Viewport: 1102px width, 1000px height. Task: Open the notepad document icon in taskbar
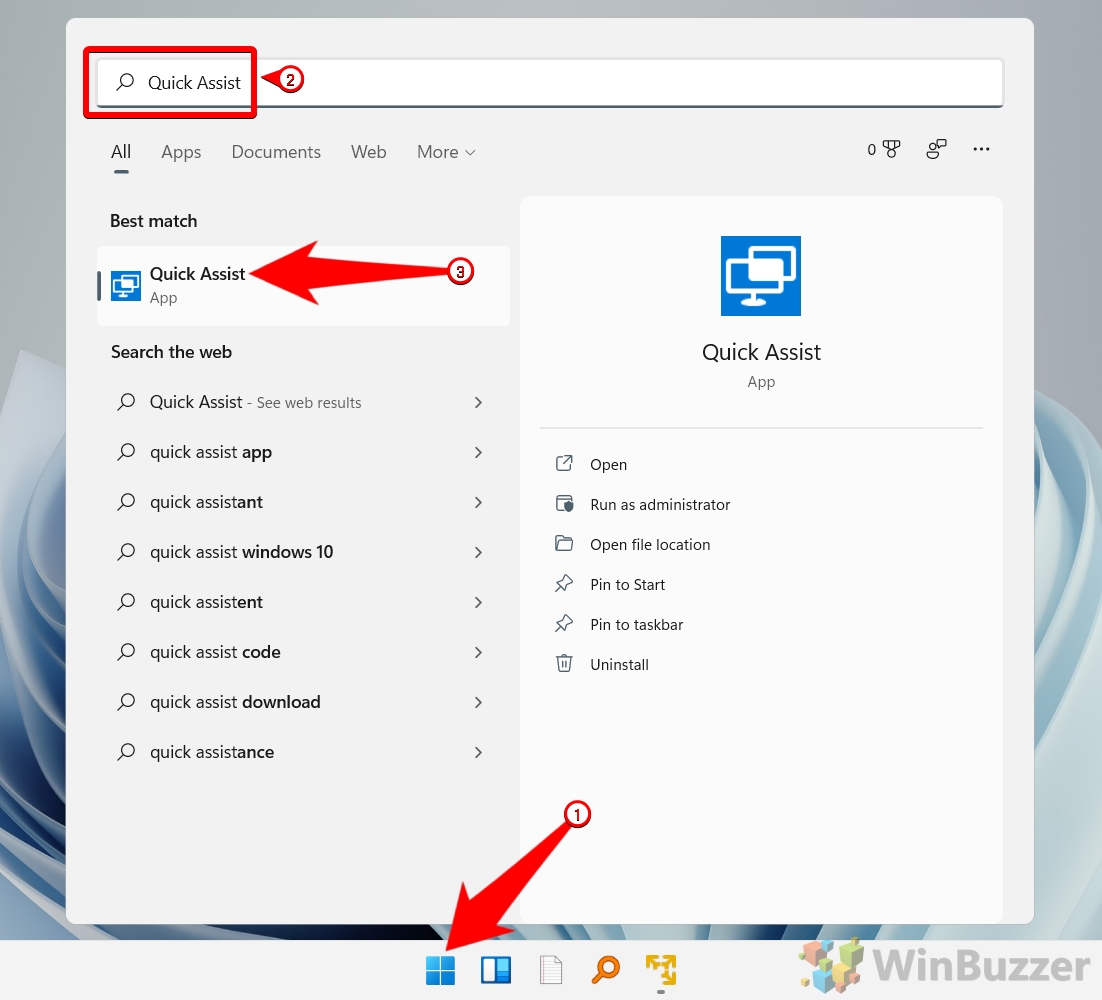pos(551,970)
